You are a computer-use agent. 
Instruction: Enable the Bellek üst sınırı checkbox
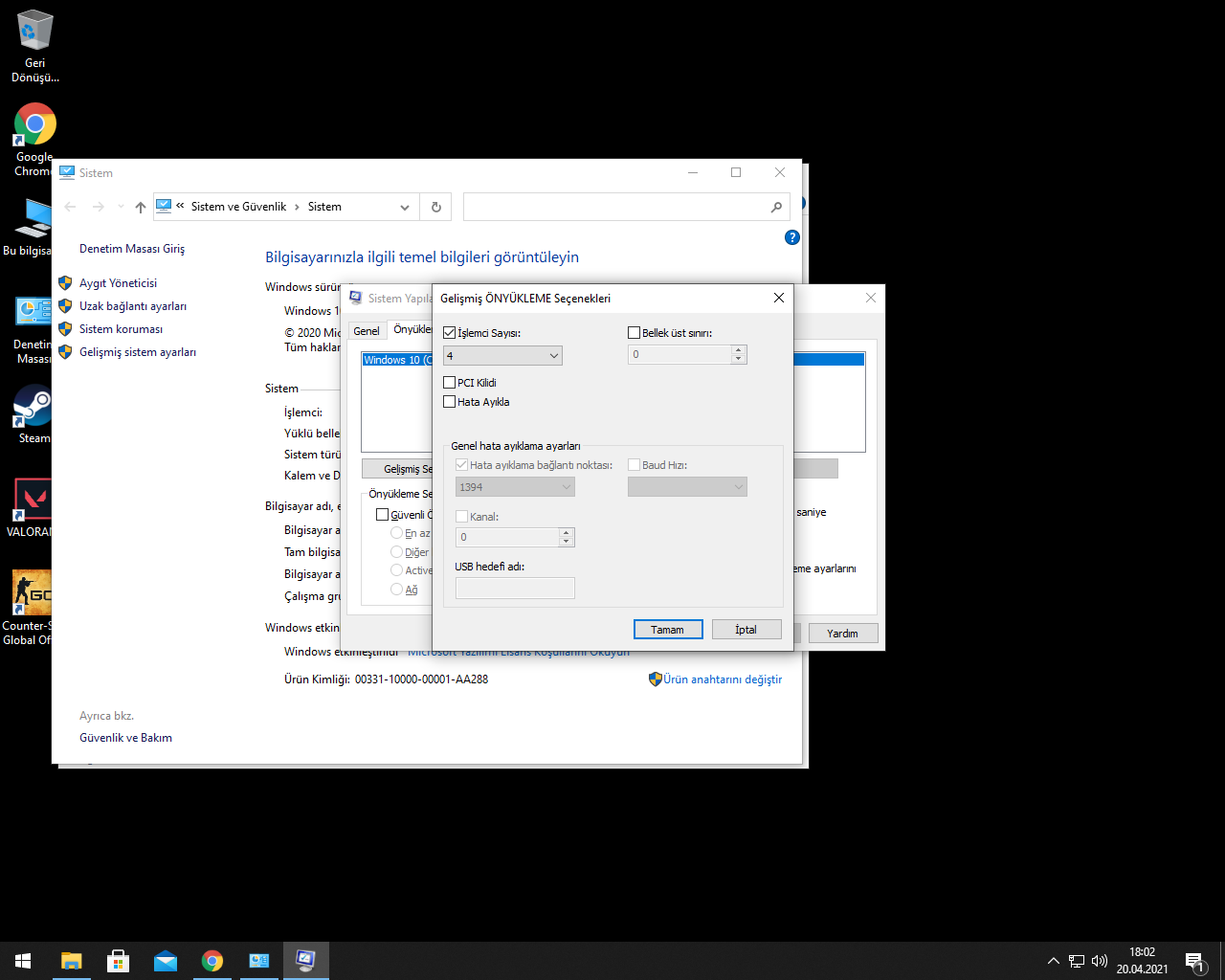click(x=634, y=333)
